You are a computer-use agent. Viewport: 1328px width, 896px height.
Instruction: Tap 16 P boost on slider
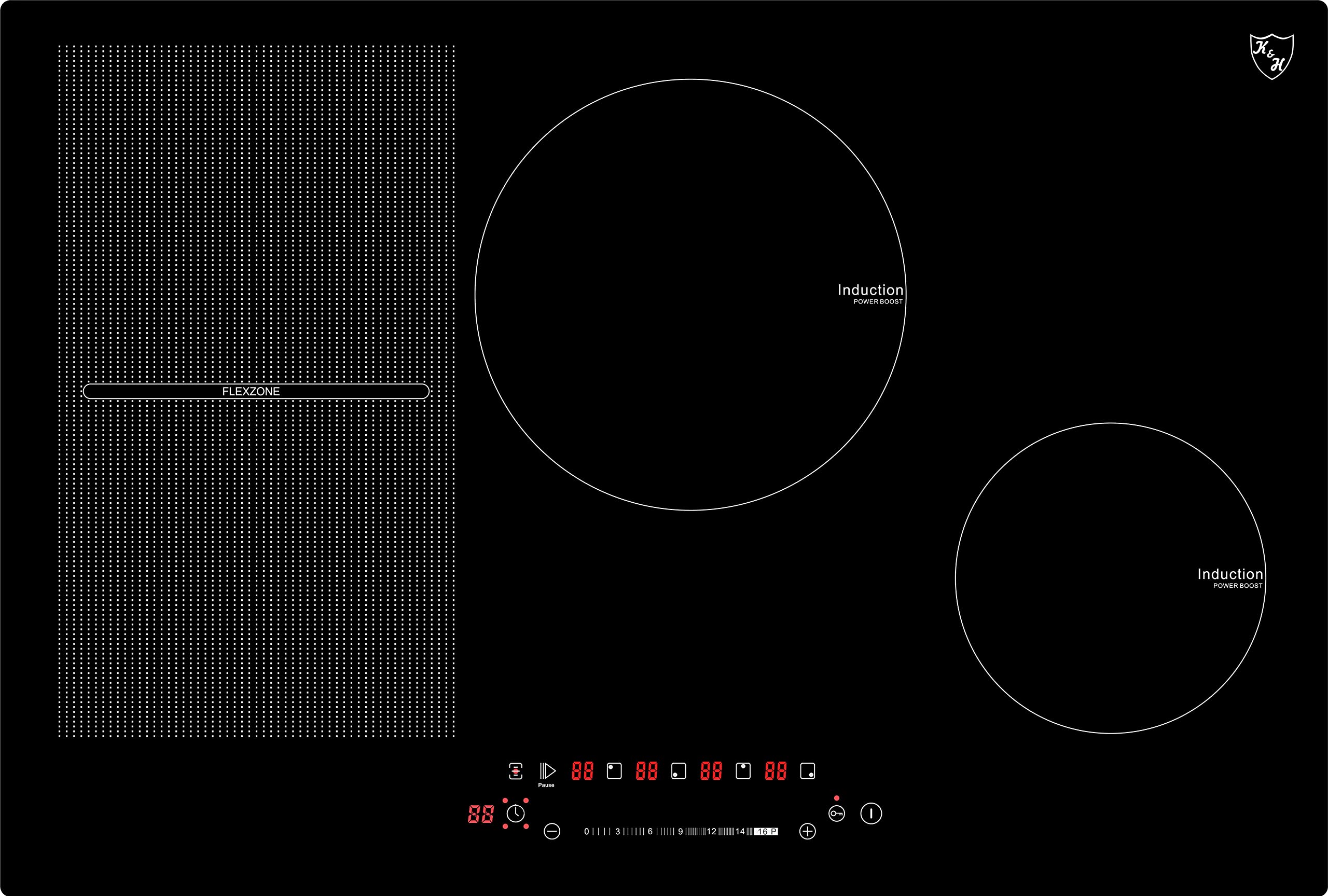pyautogui.click(x=766, y=832)
